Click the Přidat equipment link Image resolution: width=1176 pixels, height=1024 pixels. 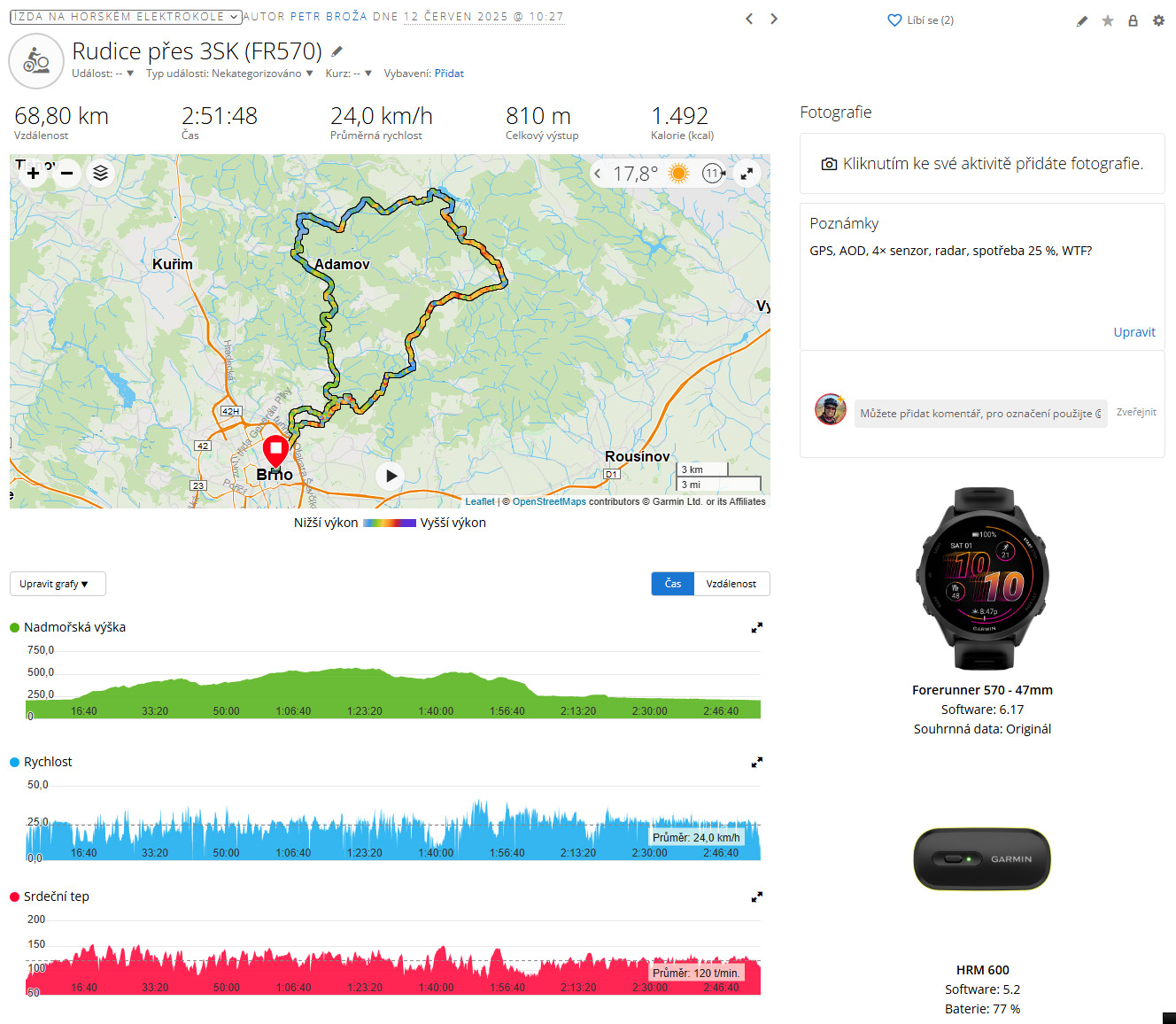tap(449, 74)
